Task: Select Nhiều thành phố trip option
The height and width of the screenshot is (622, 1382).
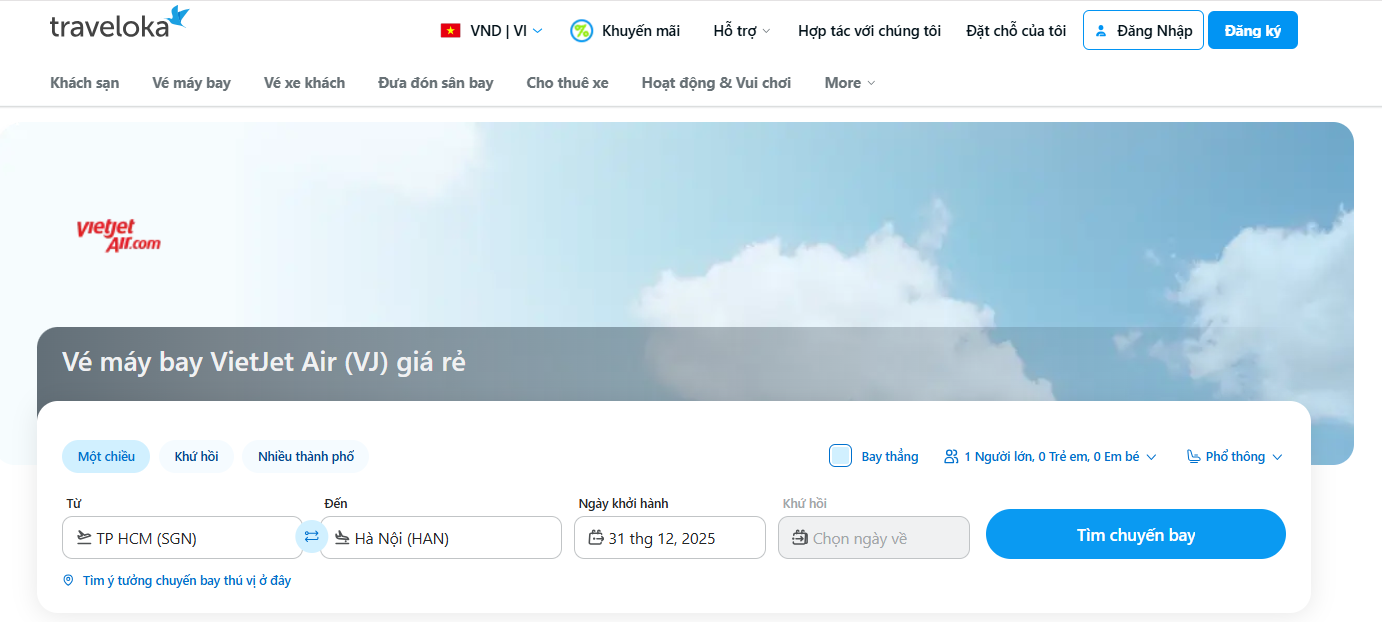Action: coord(306,457)
